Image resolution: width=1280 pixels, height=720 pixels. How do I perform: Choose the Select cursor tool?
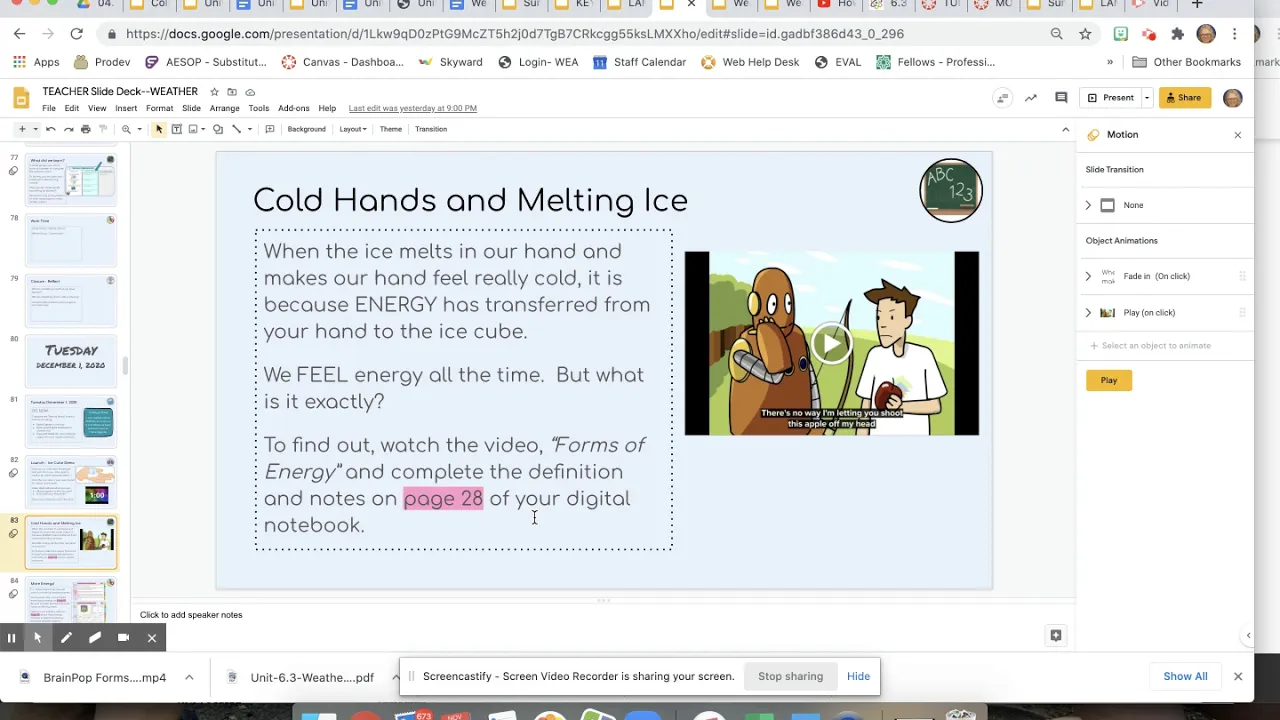pyautogui.click(x=158, y=129)
